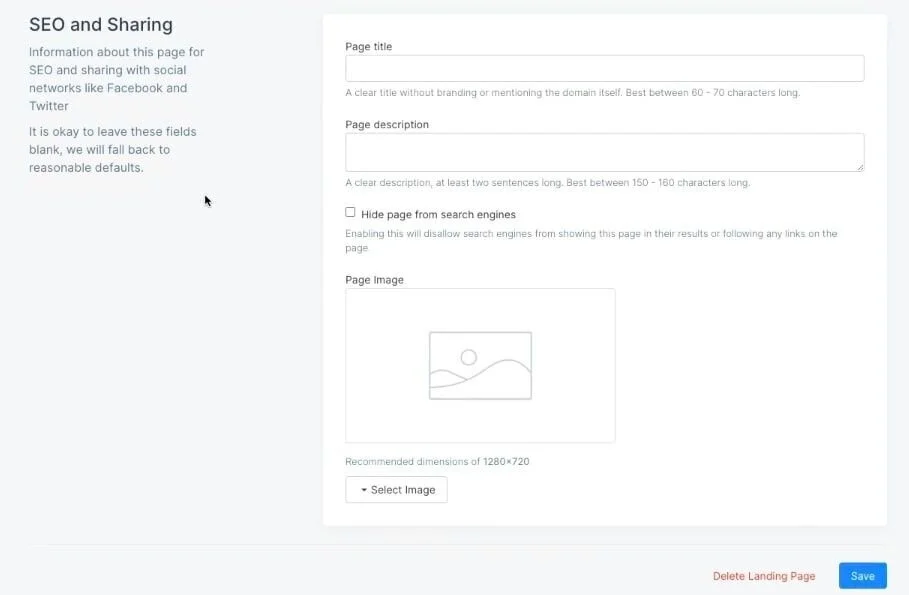The width and height of the screenshot is (909, 595).
Task: Open the Select Image dropdown
Action: tap(397, 490)
